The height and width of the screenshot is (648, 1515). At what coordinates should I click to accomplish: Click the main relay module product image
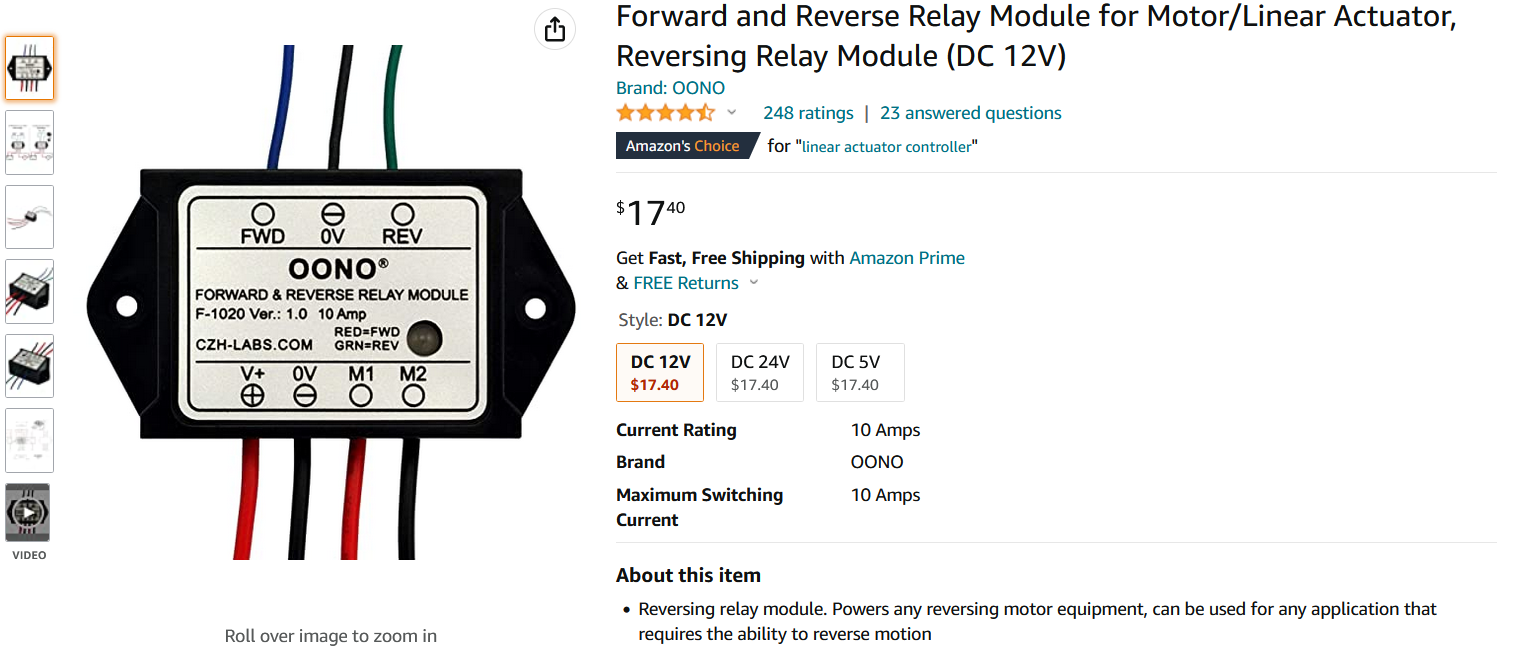(330, 302)
